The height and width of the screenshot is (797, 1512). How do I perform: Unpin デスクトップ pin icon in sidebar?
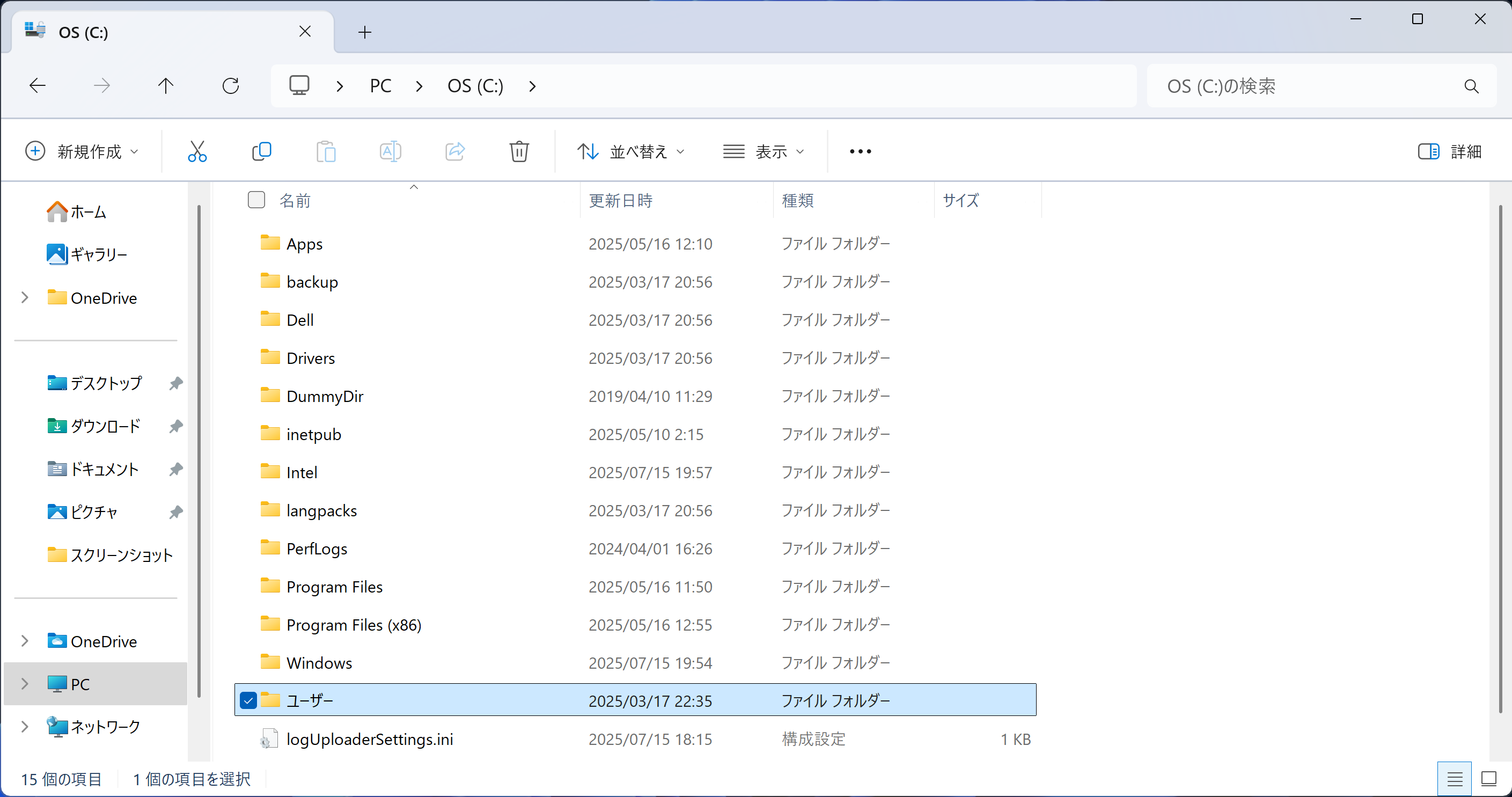click(175, 384)
